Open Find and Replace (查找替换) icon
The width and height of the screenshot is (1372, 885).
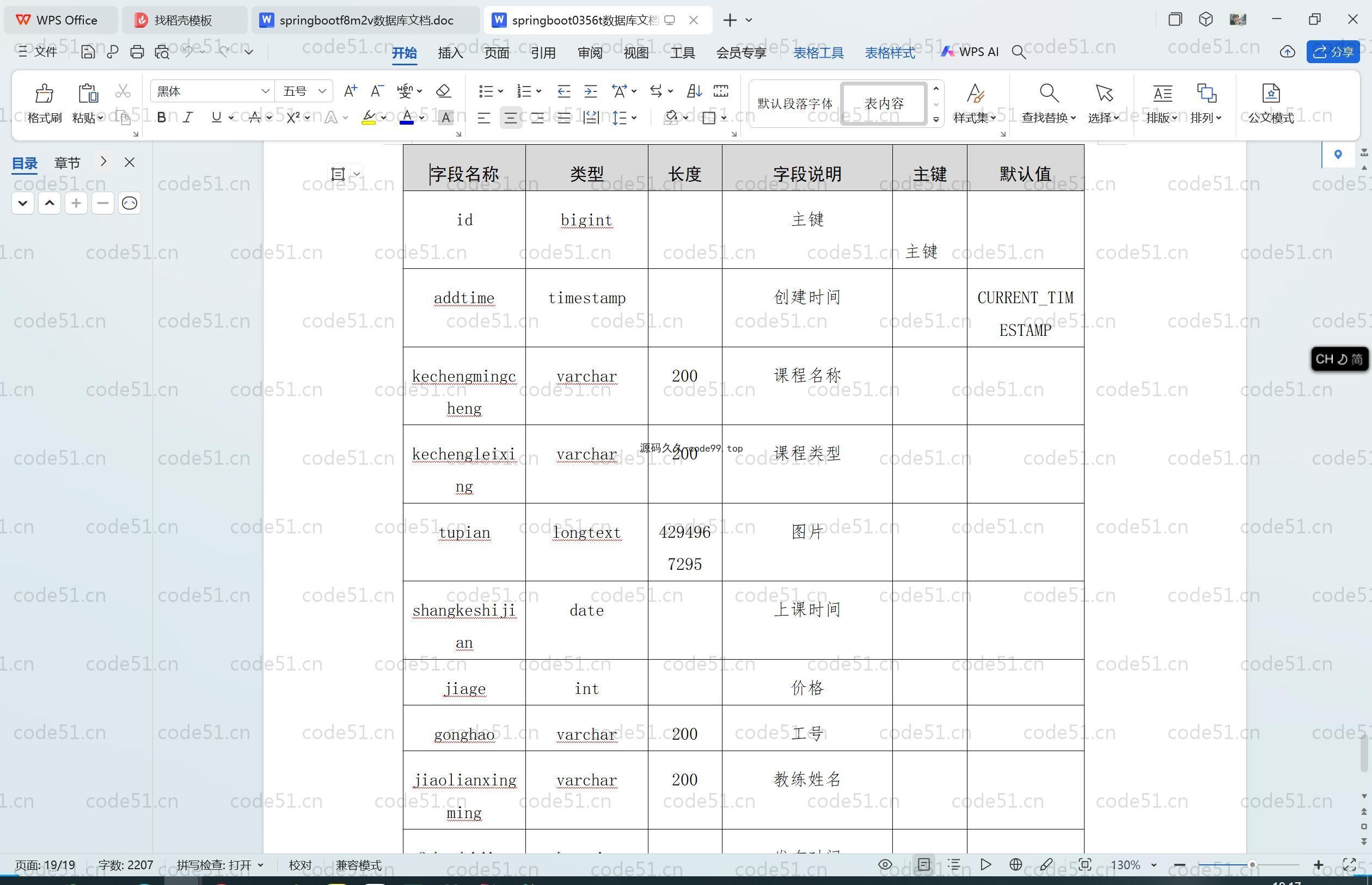pyautogui.click(x=1049, y=93)
